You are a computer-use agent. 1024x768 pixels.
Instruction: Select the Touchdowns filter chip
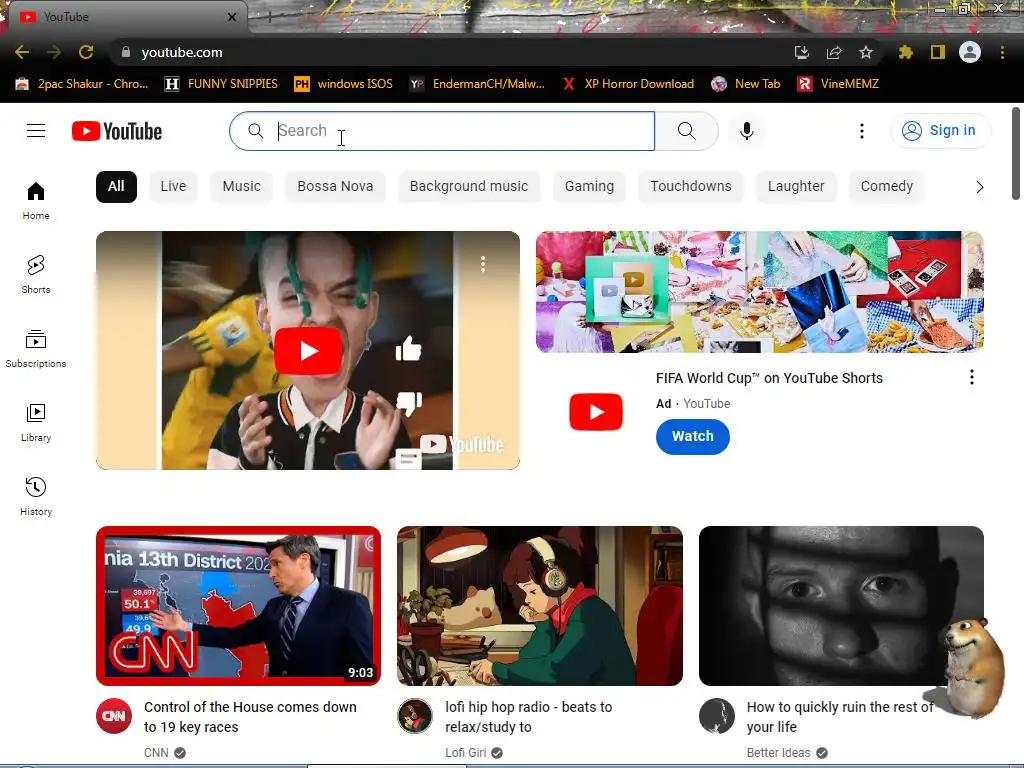(x=691, y=187)
